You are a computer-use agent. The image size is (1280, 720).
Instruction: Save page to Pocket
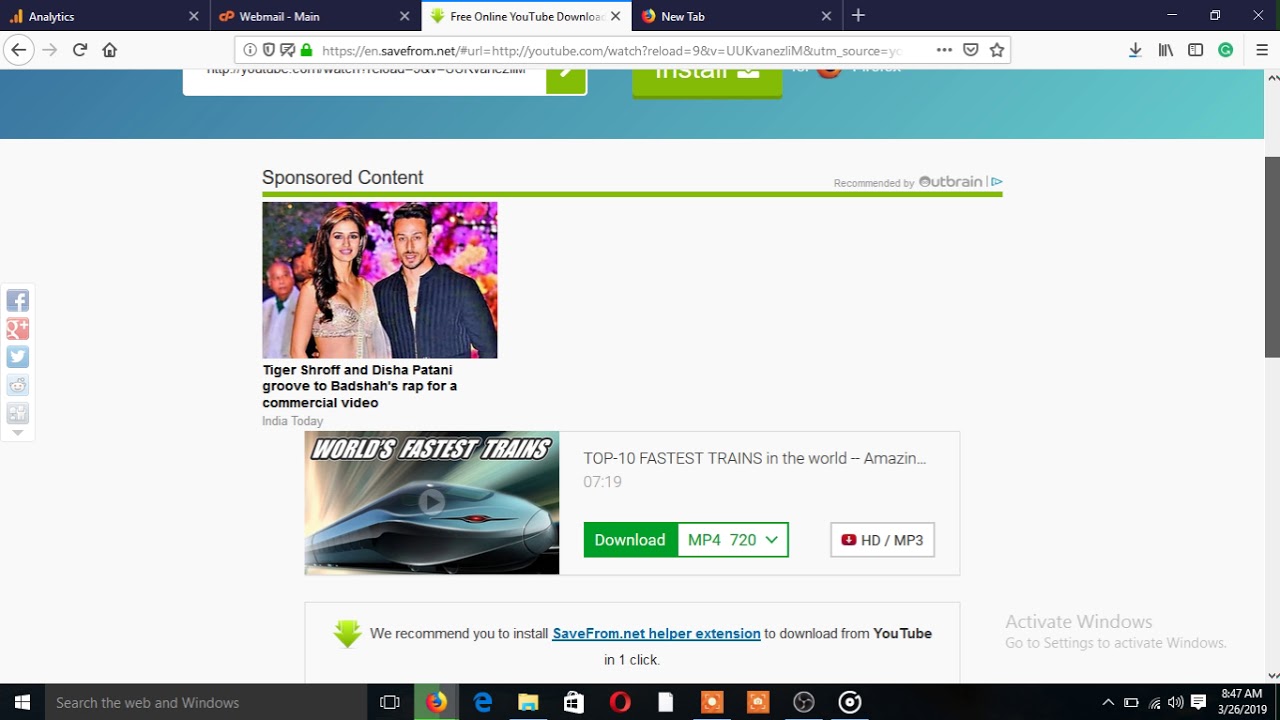pyautogui.click(x=970, y=50)
